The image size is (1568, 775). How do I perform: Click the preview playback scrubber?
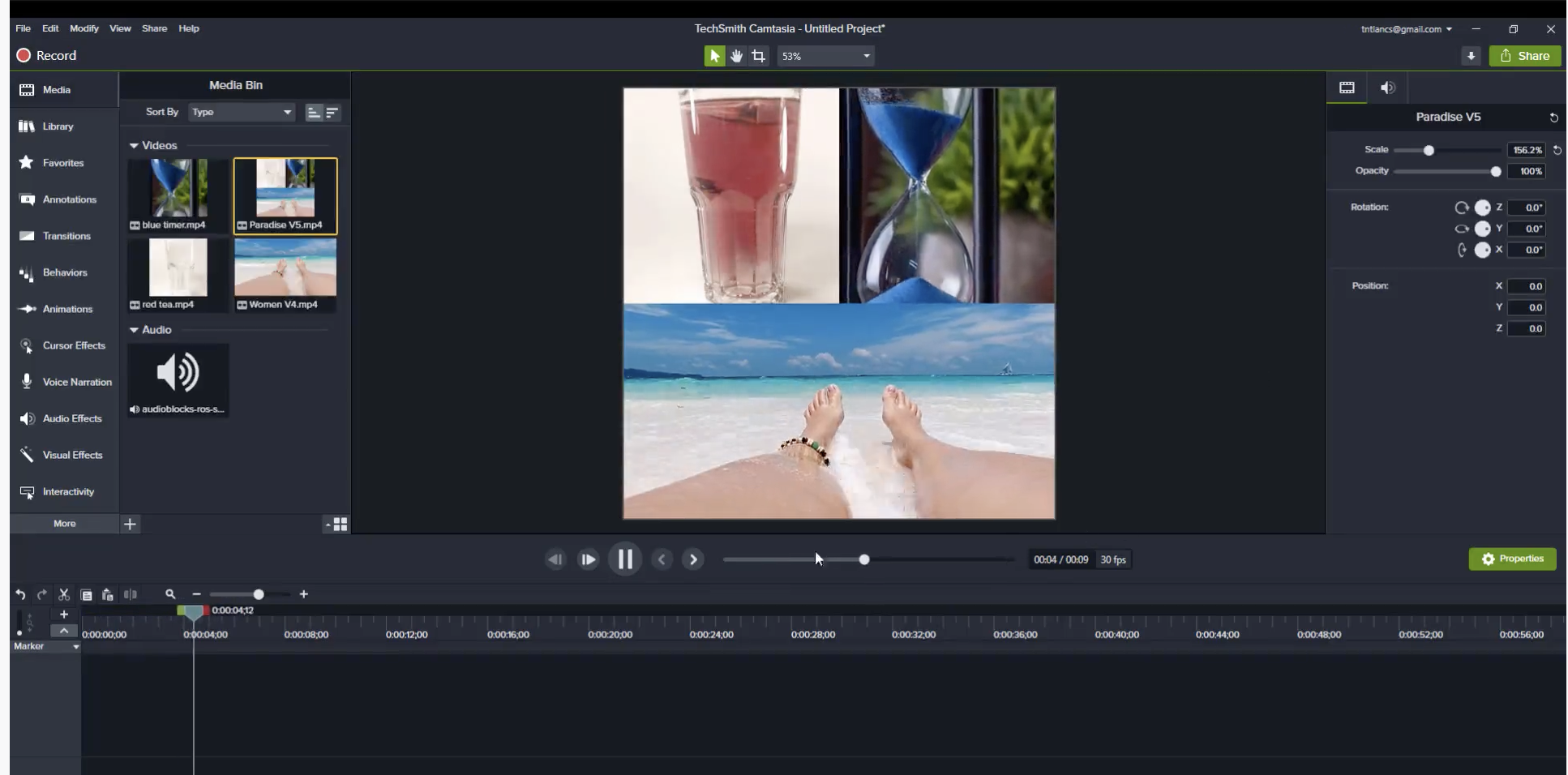[864, 559]
